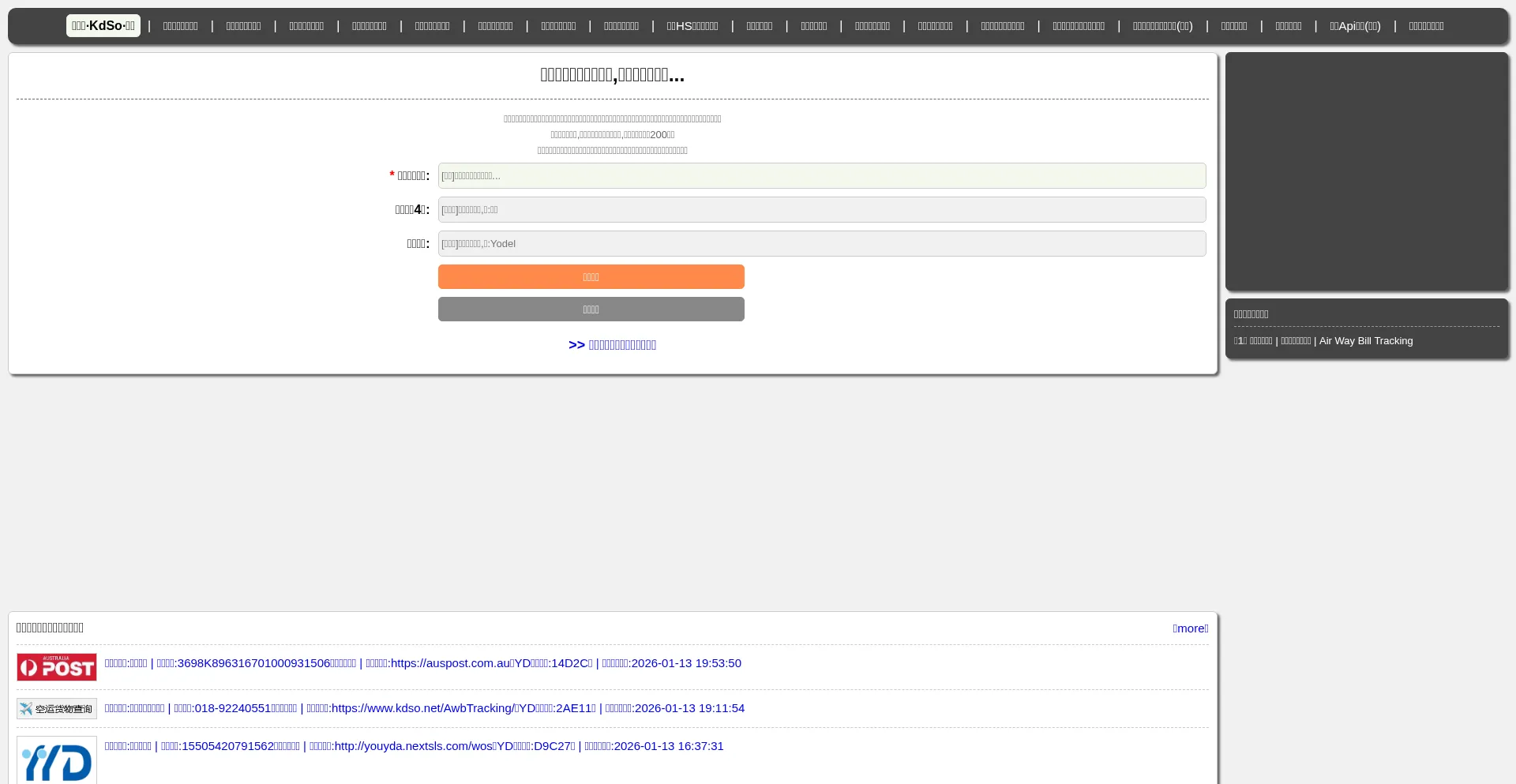
Task: Open the Api docs navigation item
Action: [x=1354, y=25]
